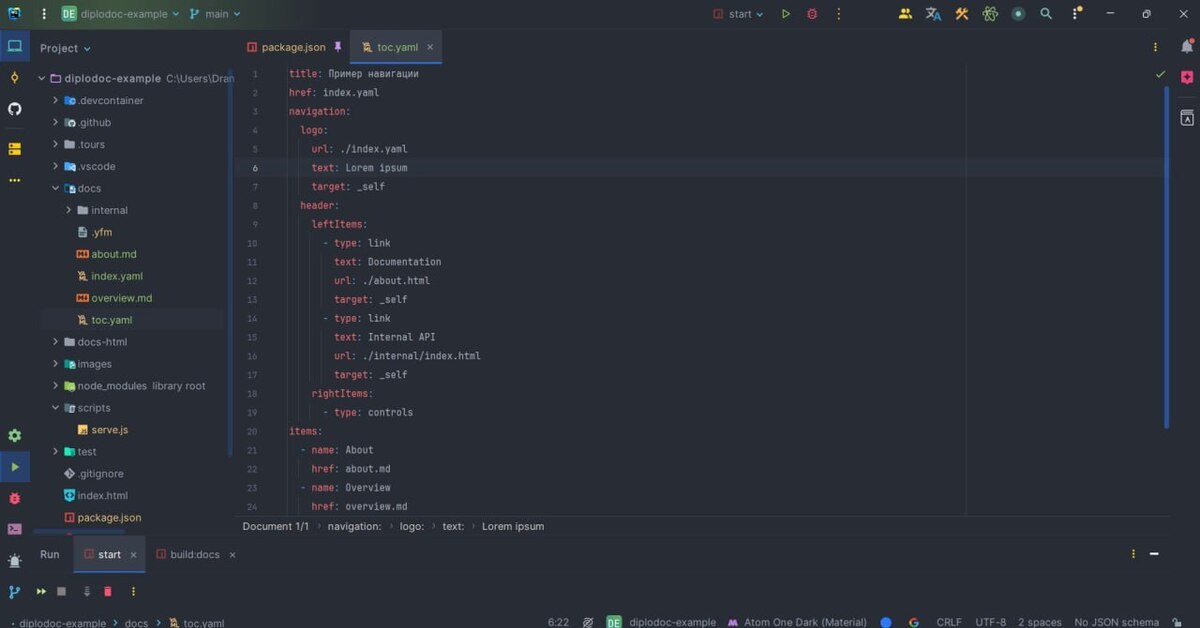The image size is (1200, 628).
Task: Click the notifications bell icon
Action: click(x=1187, y=47)
